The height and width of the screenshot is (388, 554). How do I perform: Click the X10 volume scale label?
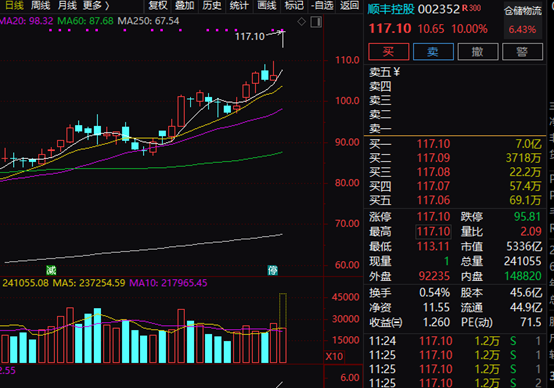point(334,356)
